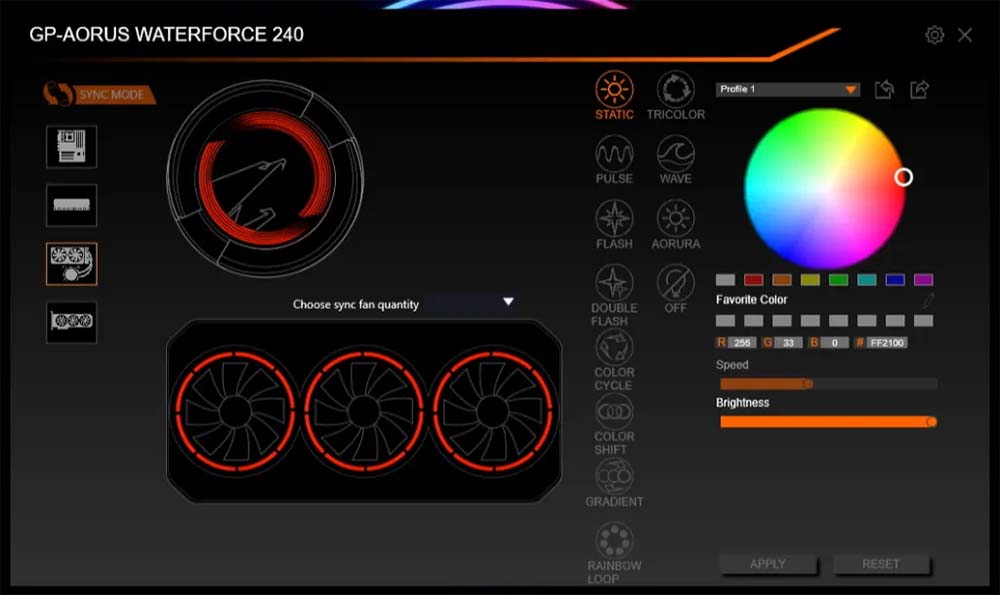Viewport: 1000px width, 595px height.
Task: Open the Profile 1 dropdown
Action: (x=788, y=90)
